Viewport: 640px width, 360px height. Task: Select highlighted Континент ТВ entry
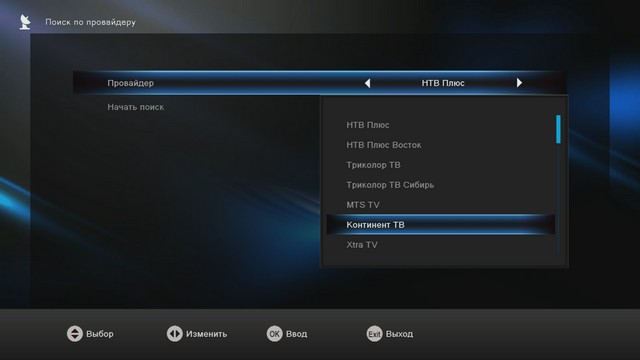440,224
